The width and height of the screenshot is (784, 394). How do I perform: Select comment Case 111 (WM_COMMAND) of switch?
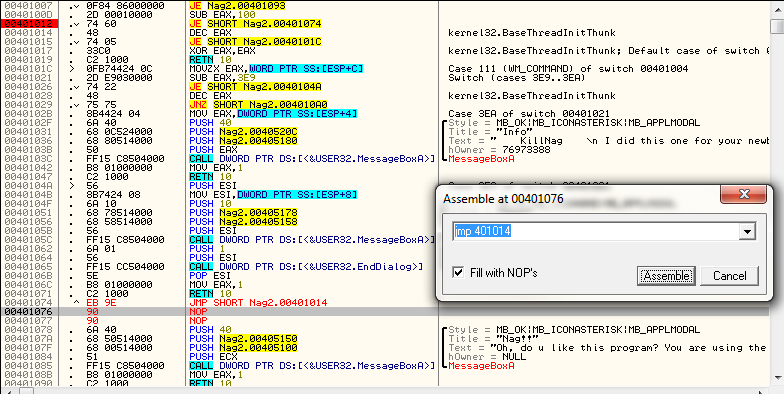pos(568,68)
